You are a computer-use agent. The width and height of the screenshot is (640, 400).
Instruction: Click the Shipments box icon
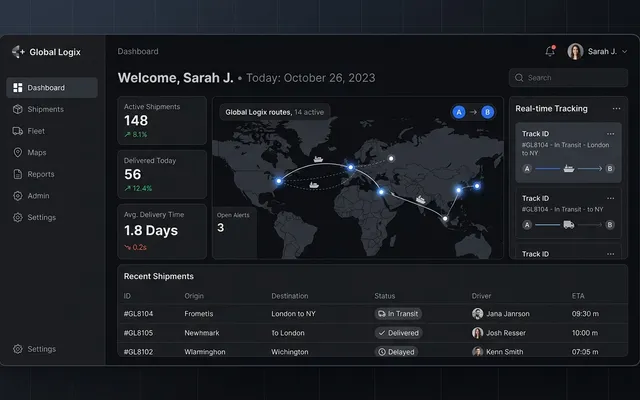click(x=18, y=109)
